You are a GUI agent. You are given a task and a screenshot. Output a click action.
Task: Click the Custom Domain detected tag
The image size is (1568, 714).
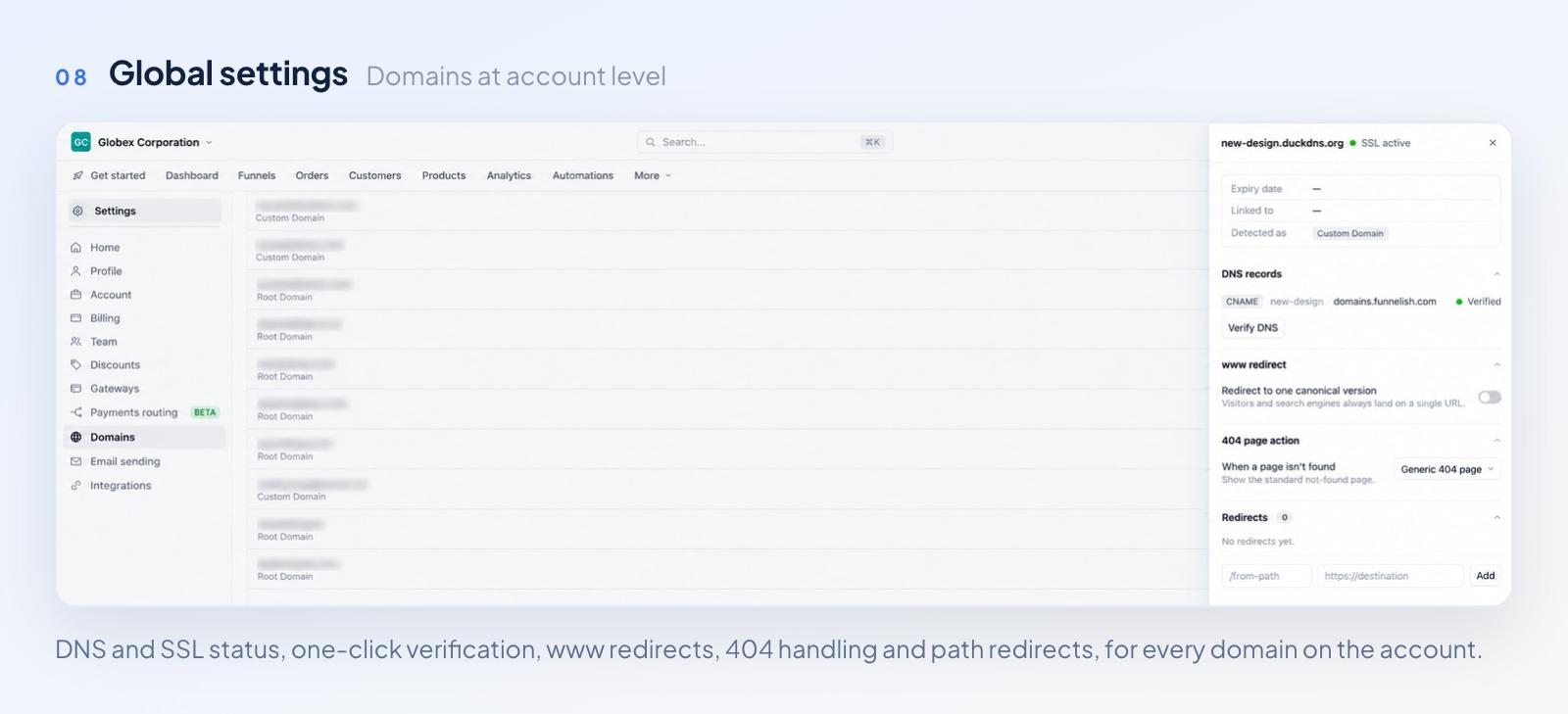1349,233
